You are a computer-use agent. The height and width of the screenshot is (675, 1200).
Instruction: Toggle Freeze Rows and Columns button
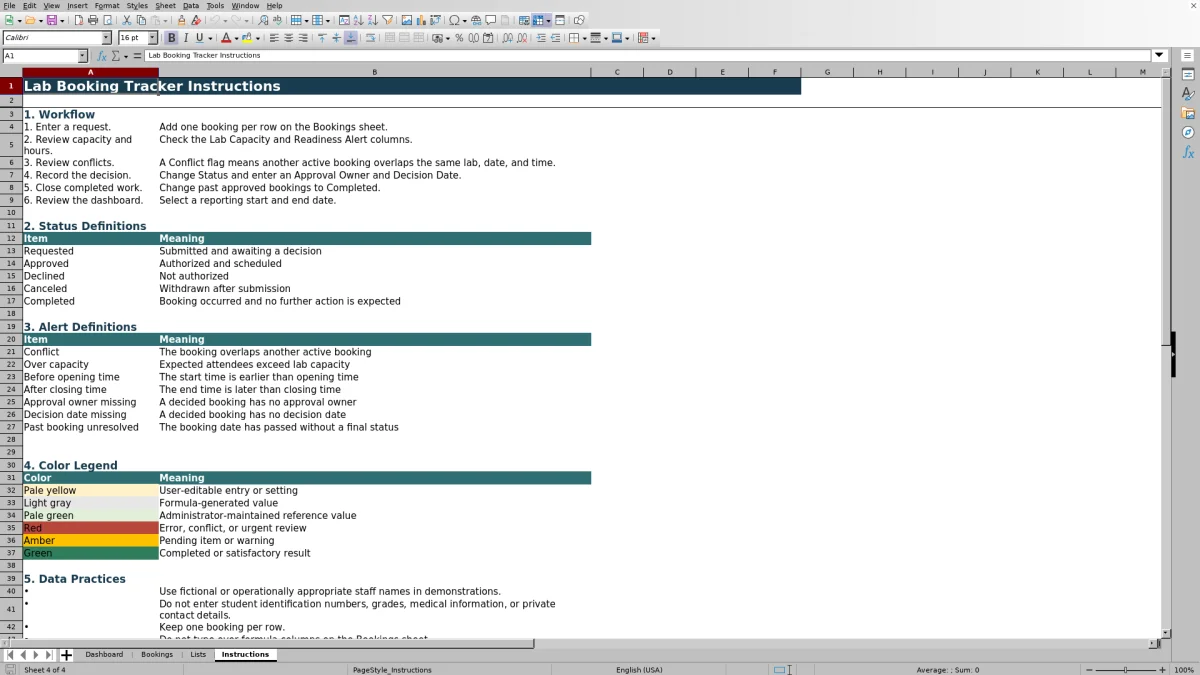538,20
